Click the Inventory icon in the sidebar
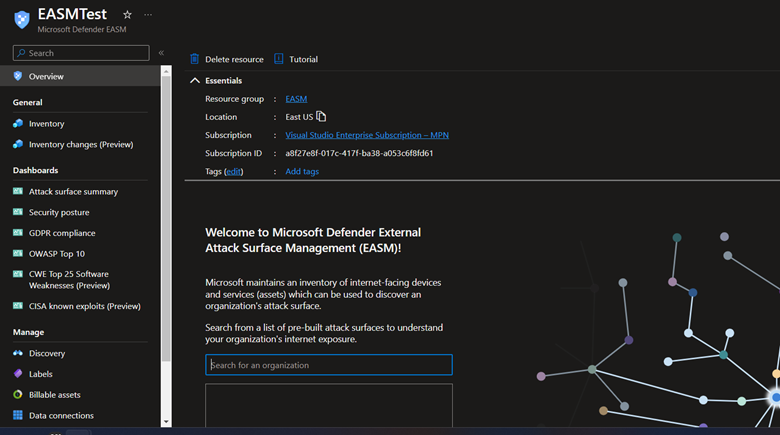 pos(18,123)
